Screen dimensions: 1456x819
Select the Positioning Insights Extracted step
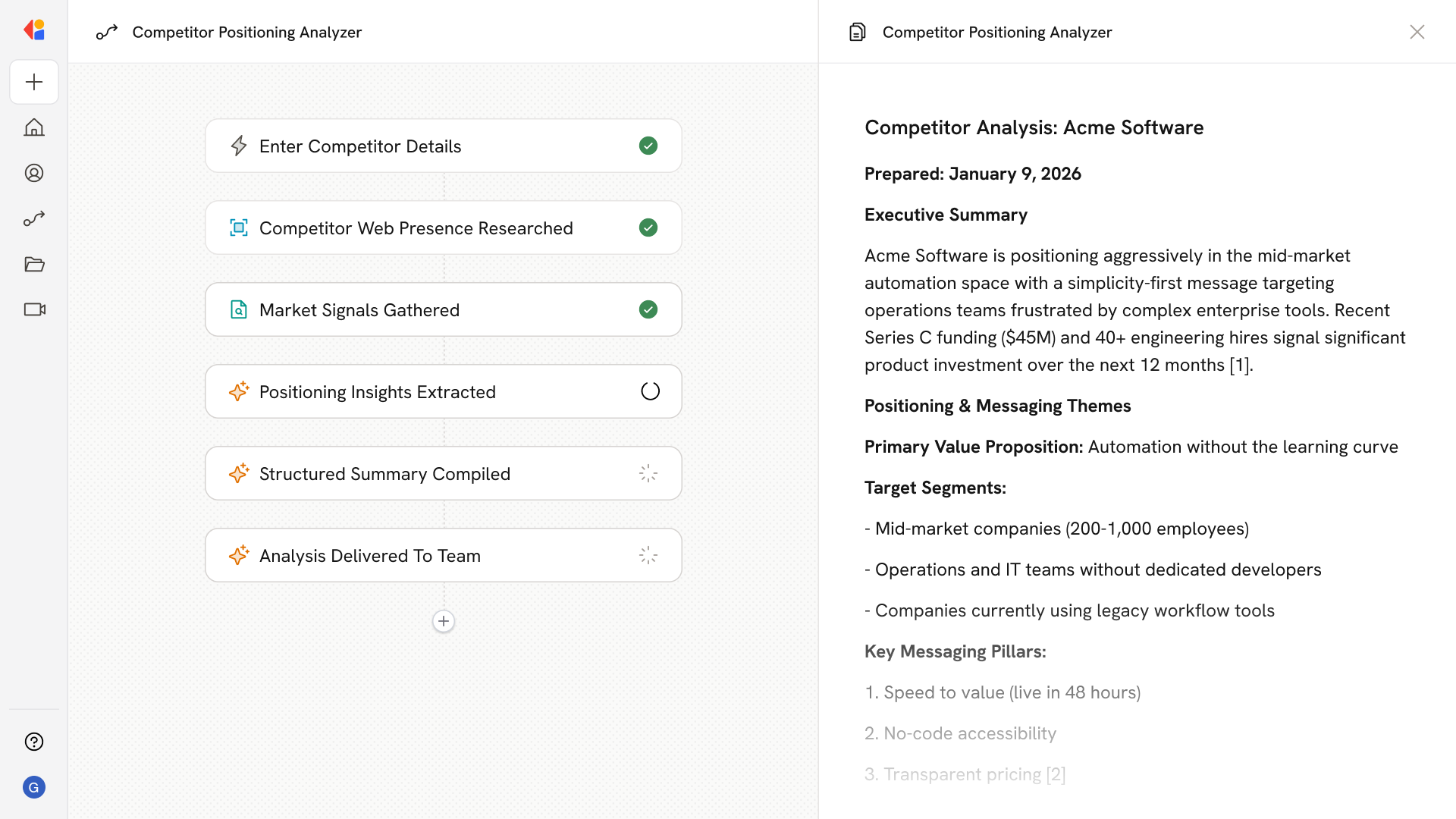(378, 391)
